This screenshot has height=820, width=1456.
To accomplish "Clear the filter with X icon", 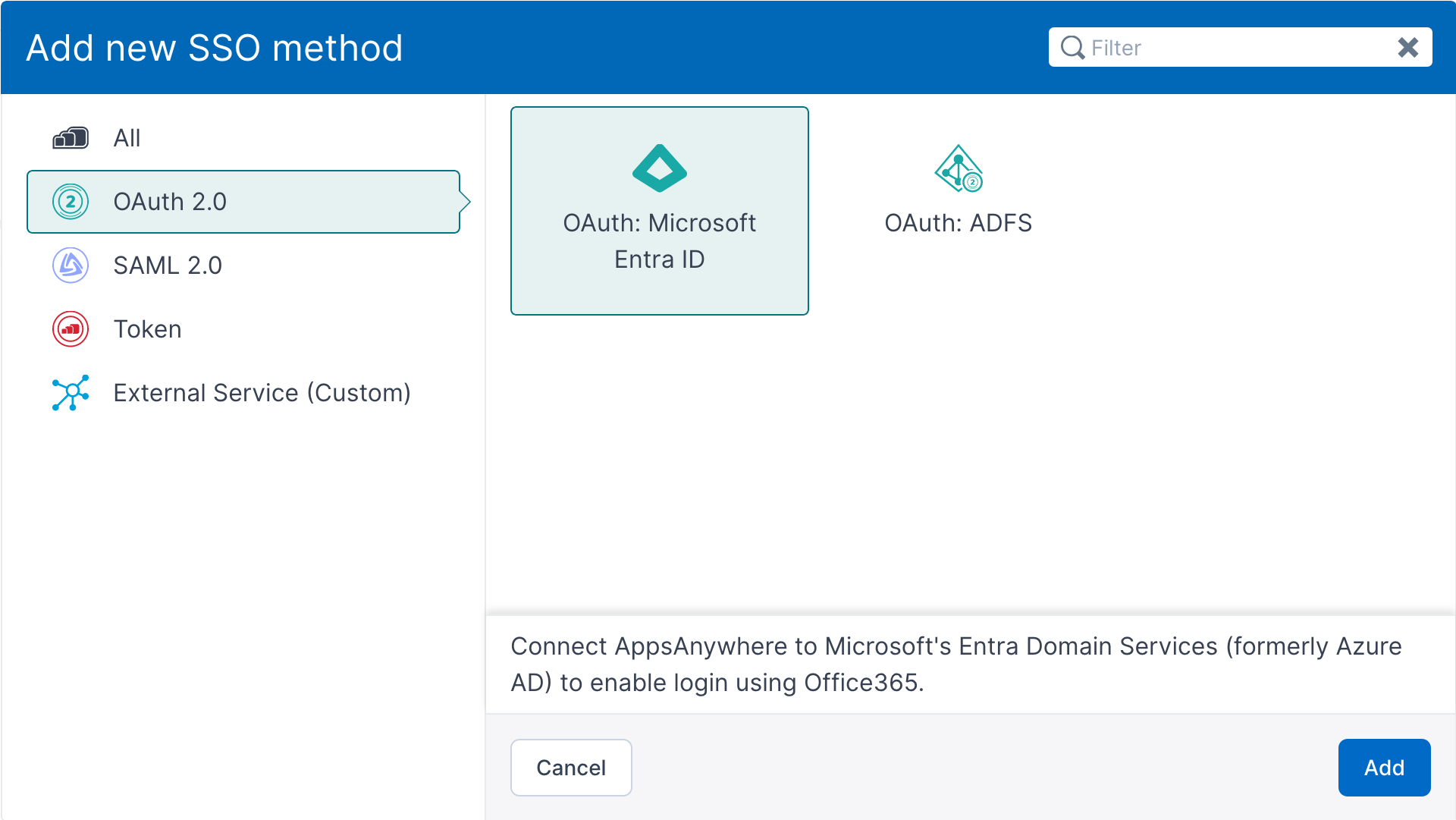I will point(1408,48).
